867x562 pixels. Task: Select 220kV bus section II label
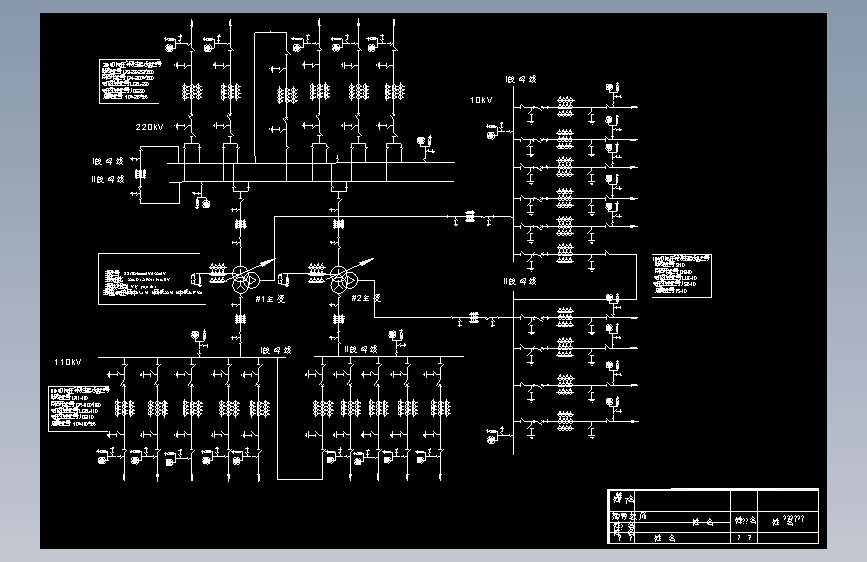108,179
